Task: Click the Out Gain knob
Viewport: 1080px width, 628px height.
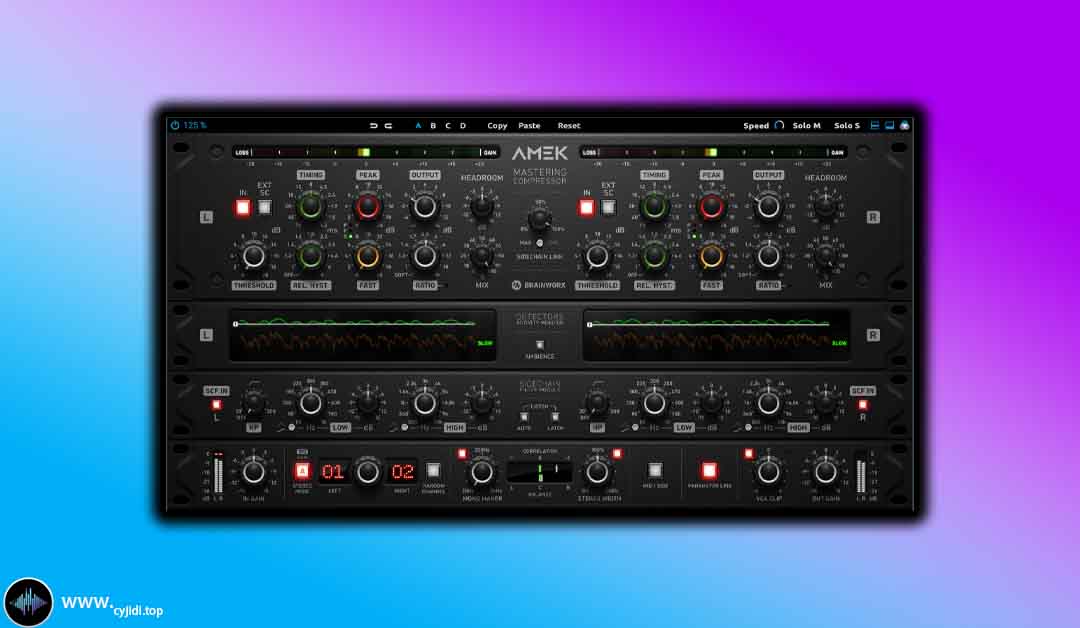Action: coord(825,472)
